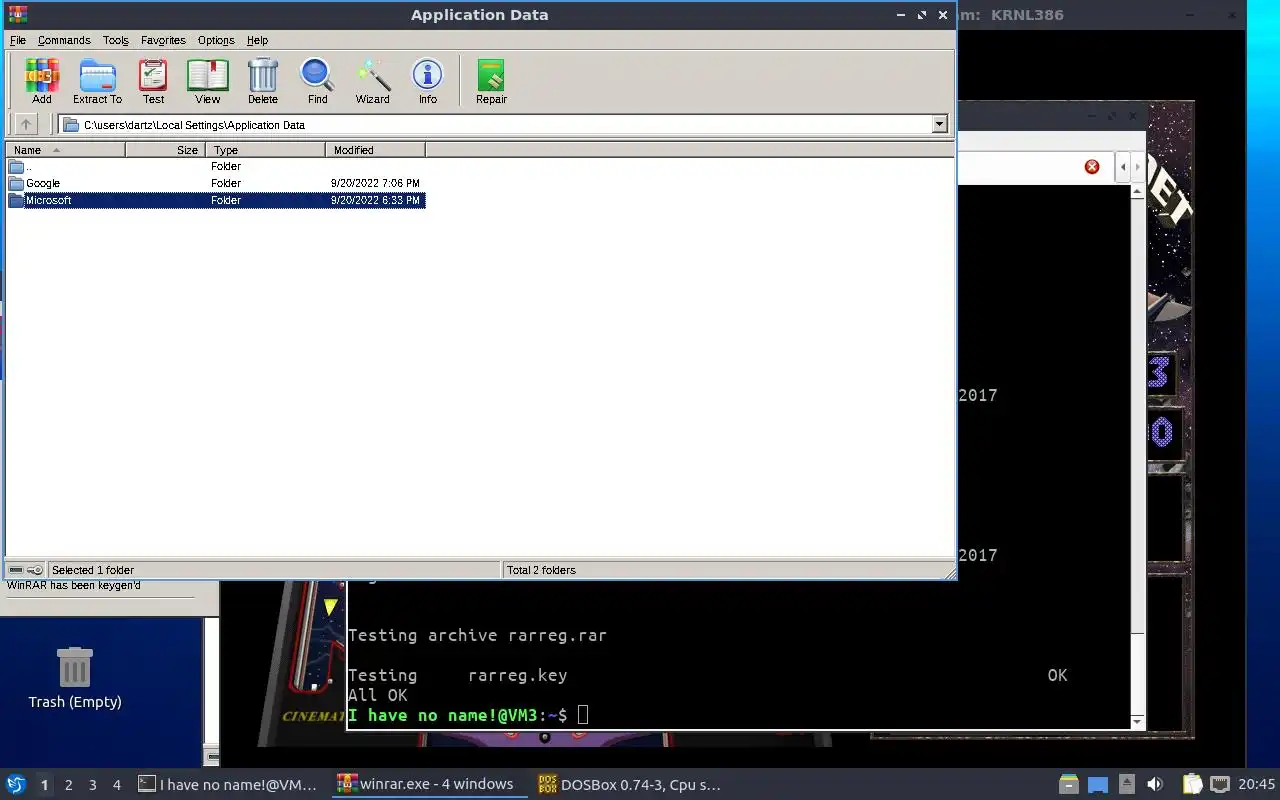Switch to workspace 1
Viewport: 1280px width, 800px height.
pos(44,785)
